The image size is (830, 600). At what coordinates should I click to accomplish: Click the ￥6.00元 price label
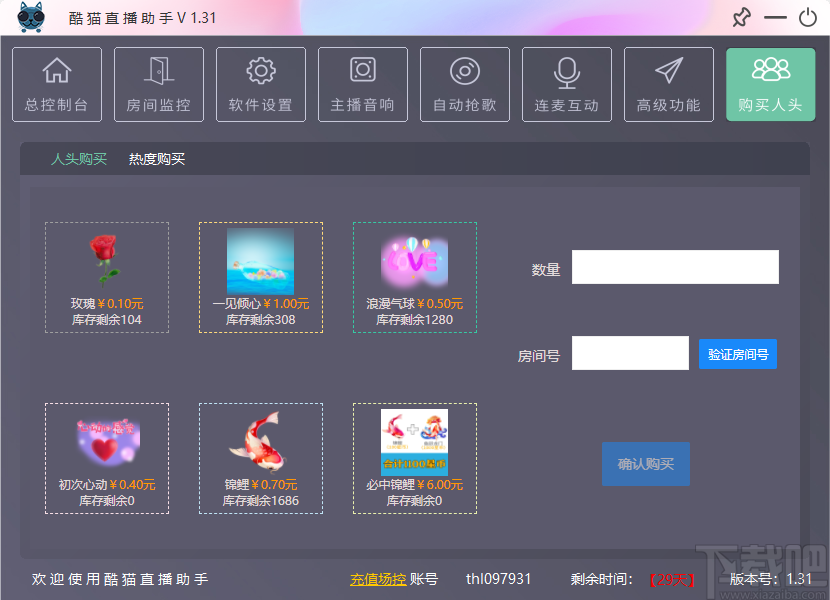point(440,485)
